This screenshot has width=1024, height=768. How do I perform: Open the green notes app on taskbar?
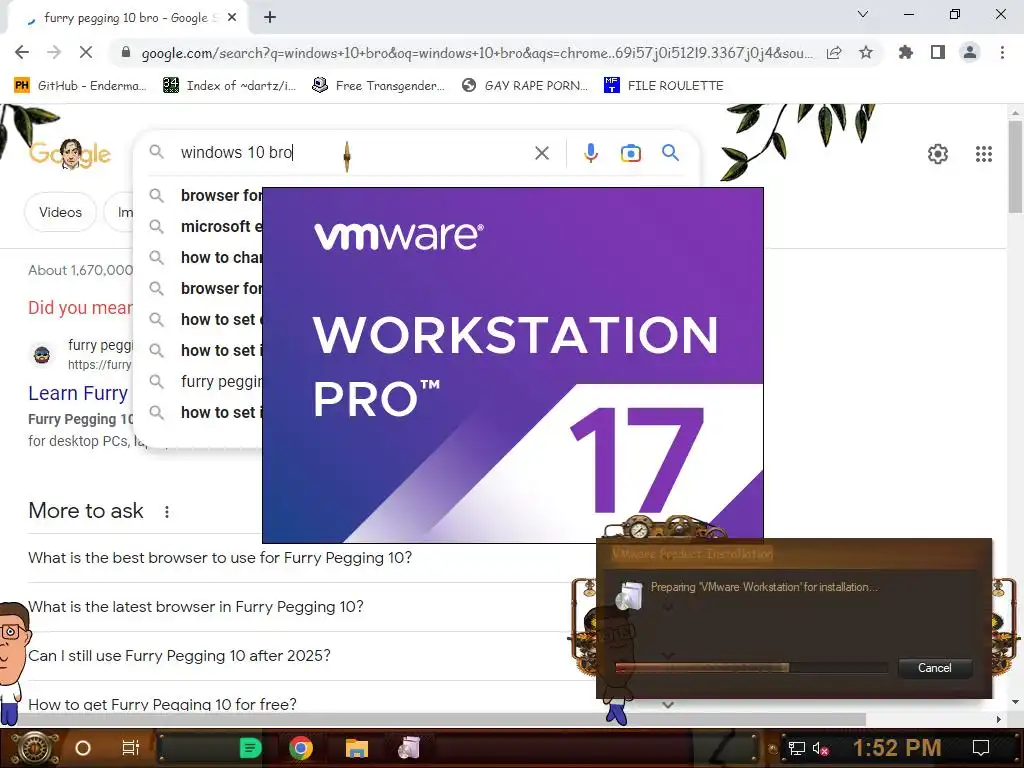(x=250, y=748)
